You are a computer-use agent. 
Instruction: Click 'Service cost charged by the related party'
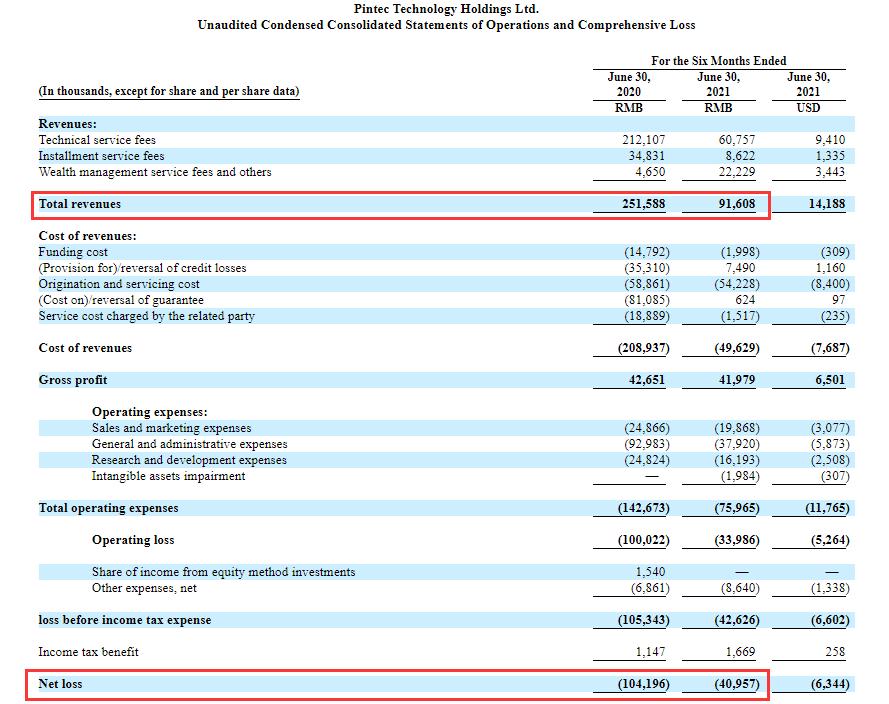[x=146, y=316]
